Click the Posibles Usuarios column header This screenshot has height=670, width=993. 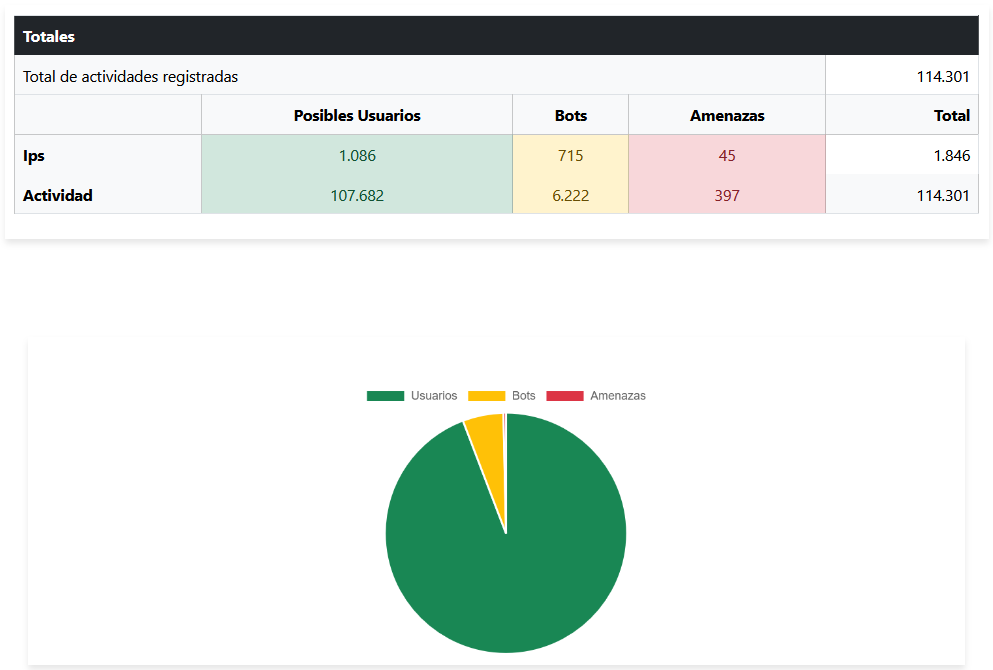pos(356,114)
